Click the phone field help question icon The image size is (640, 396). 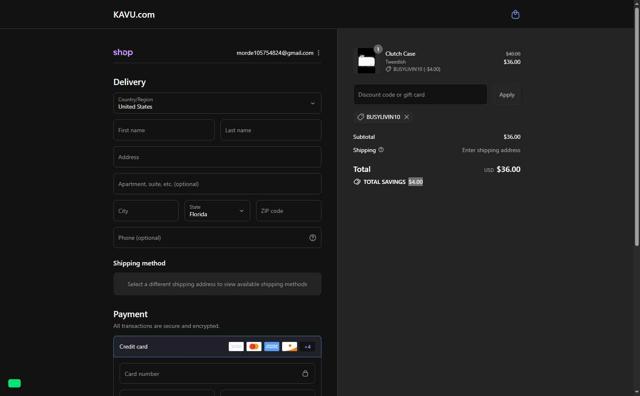(312, 238)
